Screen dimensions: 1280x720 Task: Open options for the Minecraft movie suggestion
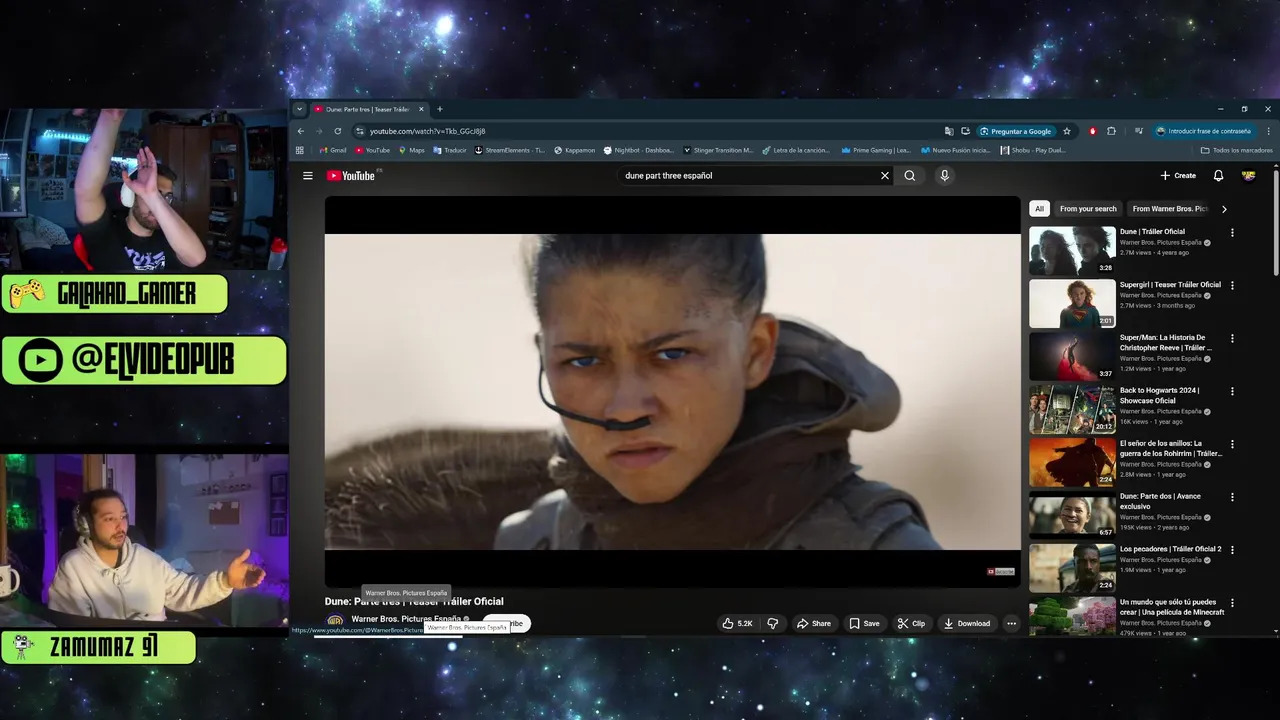tap(1232, 603)
